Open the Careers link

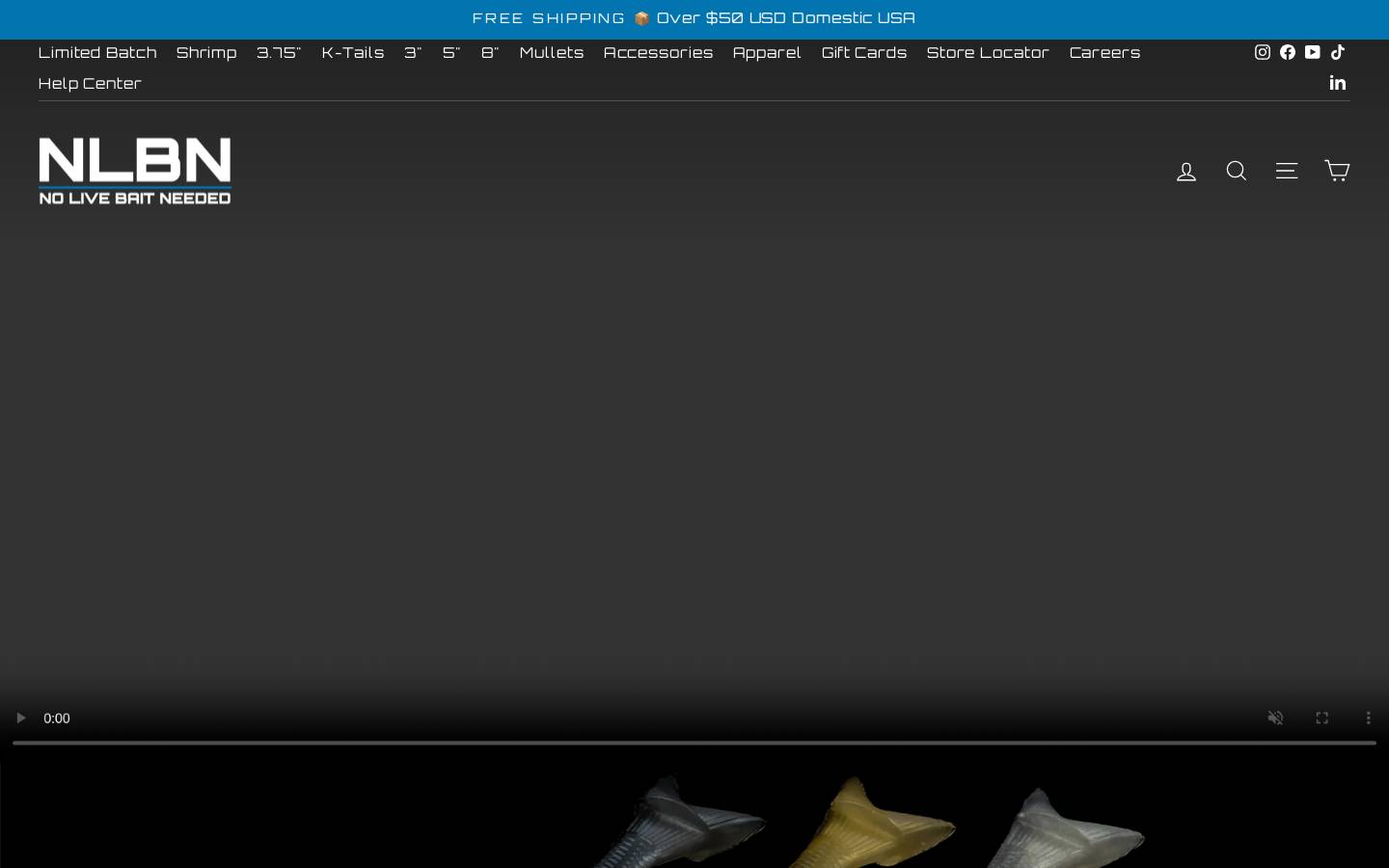[x=1104, y=52]
